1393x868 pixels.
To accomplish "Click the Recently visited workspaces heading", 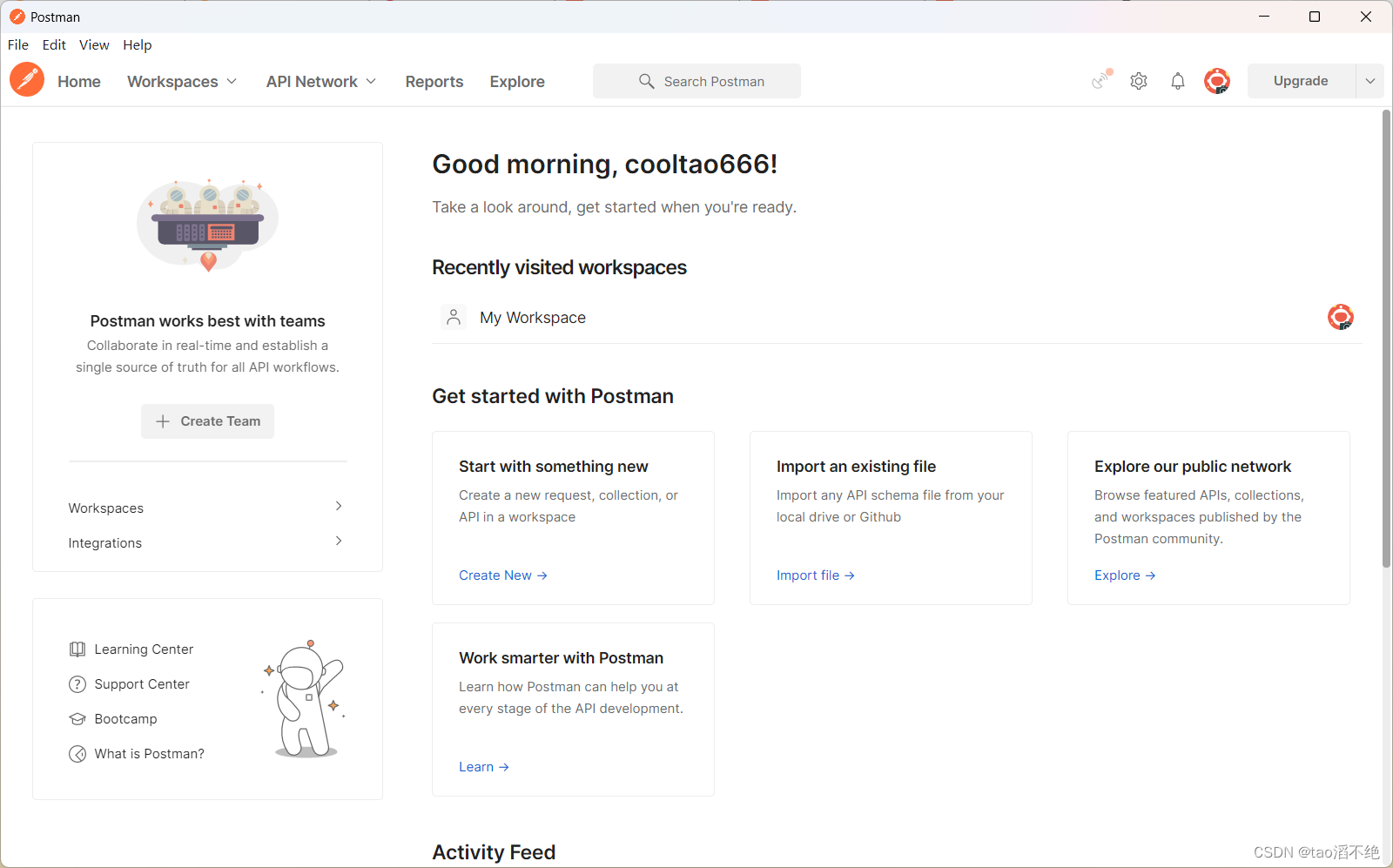I will tap(559, 268).
